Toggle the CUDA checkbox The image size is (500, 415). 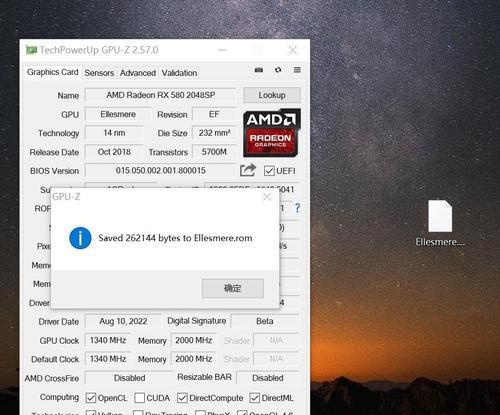[139, 398]
